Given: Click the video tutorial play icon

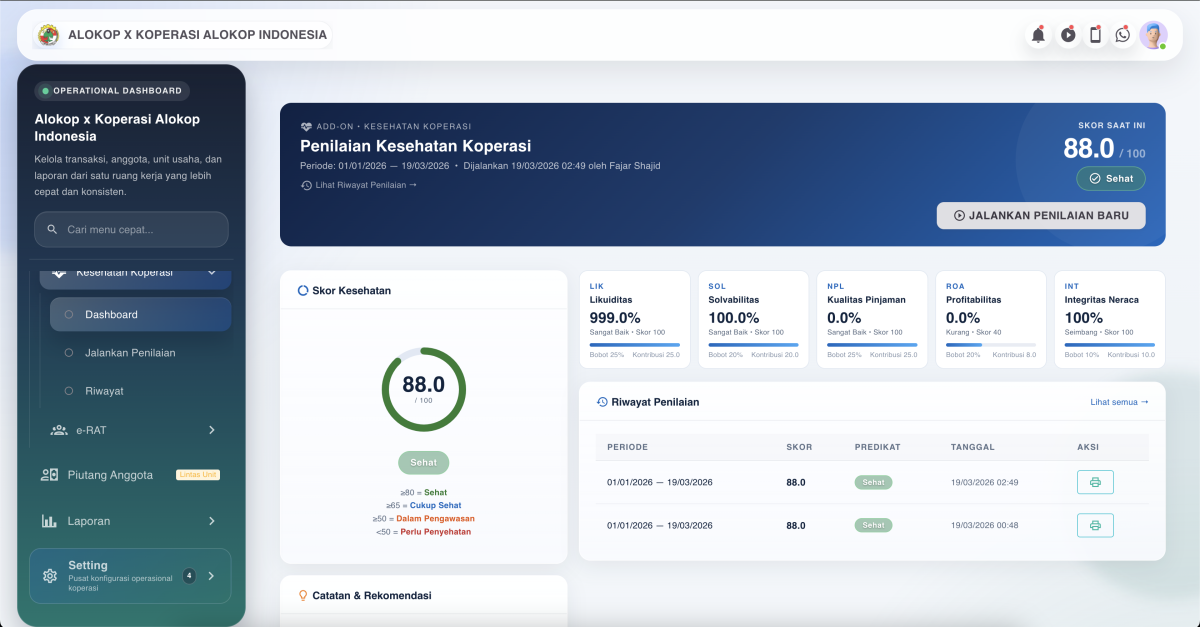Looking at the screenshot, I should [1067, 34].
